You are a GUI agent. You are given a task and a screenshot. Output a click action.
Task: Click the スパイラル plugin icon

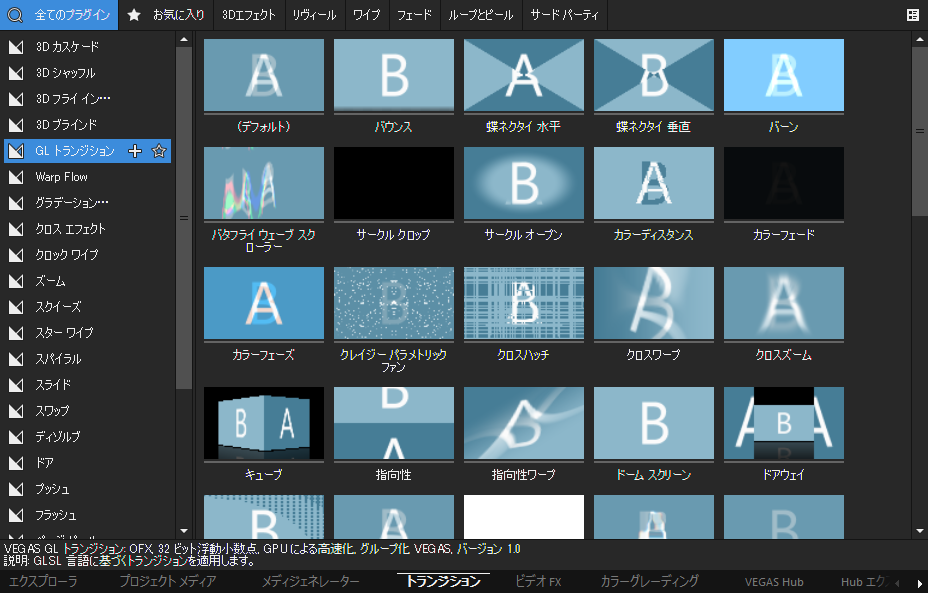point(15,359)
